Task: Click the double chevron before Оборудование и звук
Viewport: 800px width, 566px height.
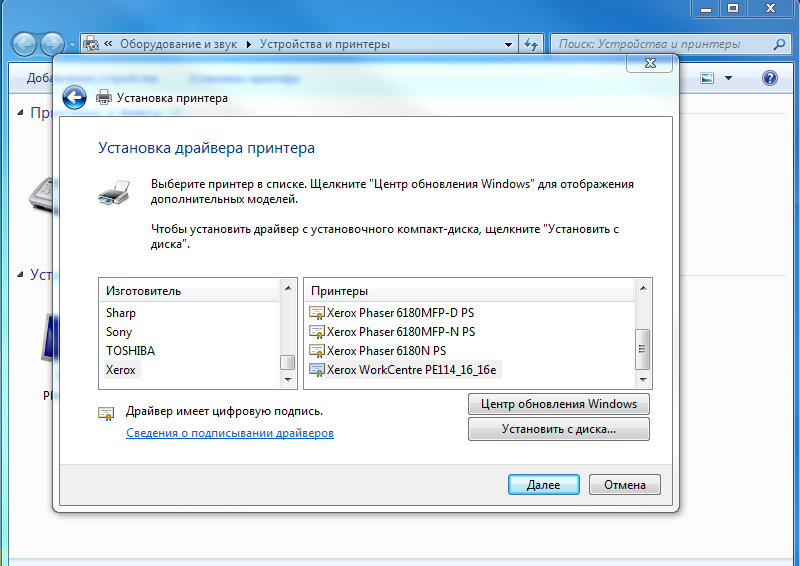Action: [x=108, y=44]
